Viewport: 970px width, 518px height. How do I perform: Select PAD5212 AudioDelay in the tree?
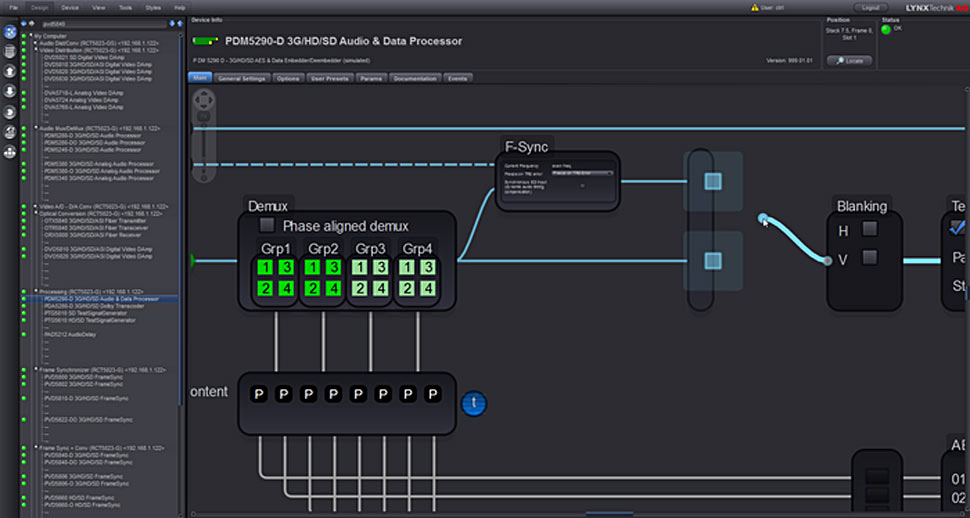click(x=70, y=334)
